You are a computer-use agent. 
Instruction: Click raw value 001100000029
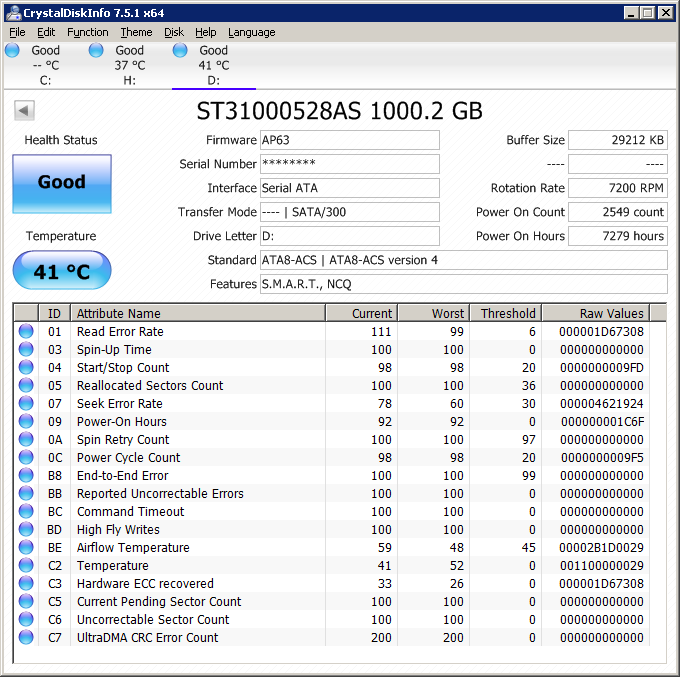tap(602, 566)
